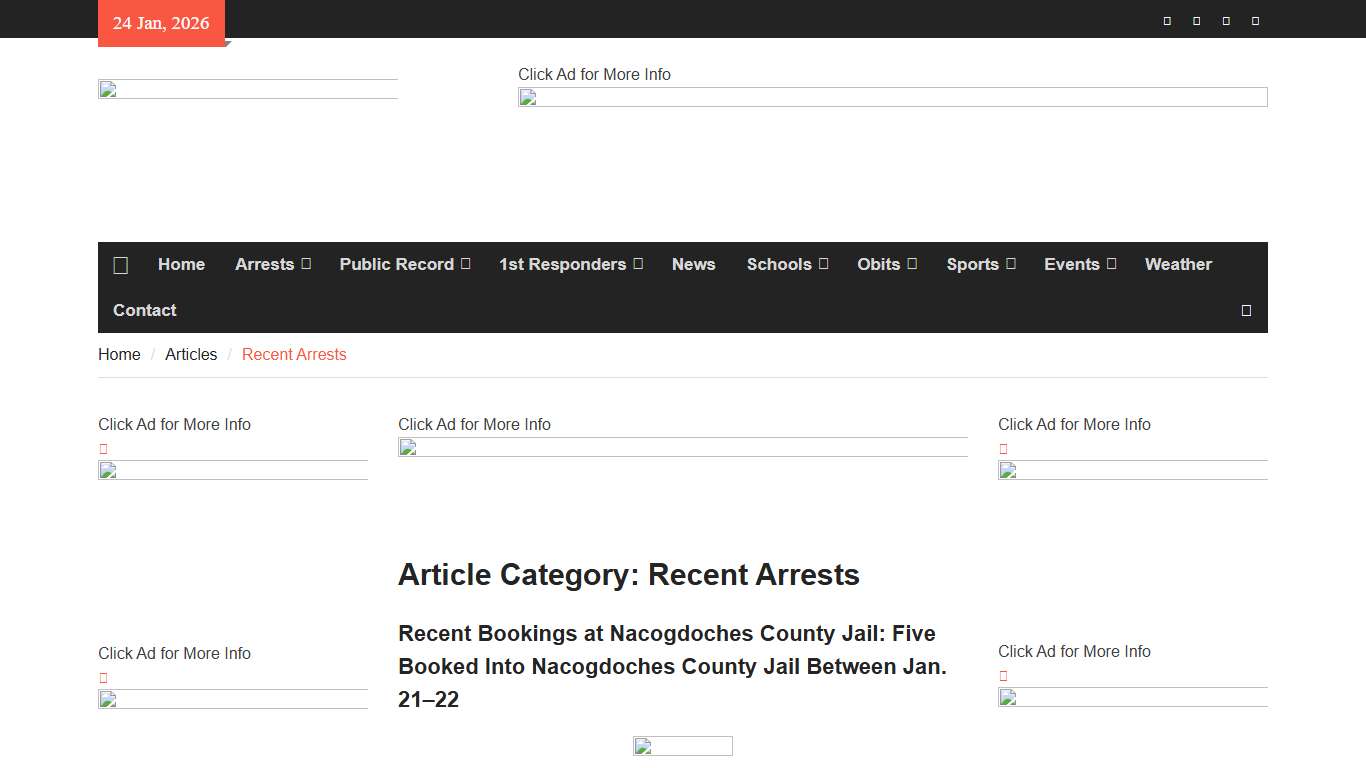Select Weather in the navigation menu
The height and width of the screenshot is (768, 1366).
pos(1178,264)
